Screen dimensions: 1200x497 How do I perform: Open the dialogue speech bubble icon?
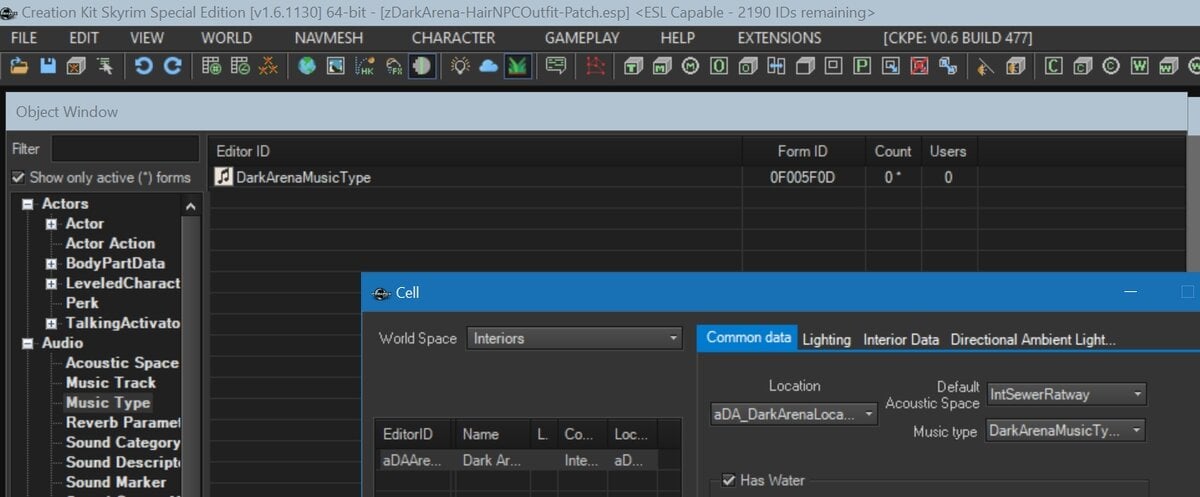556,66
